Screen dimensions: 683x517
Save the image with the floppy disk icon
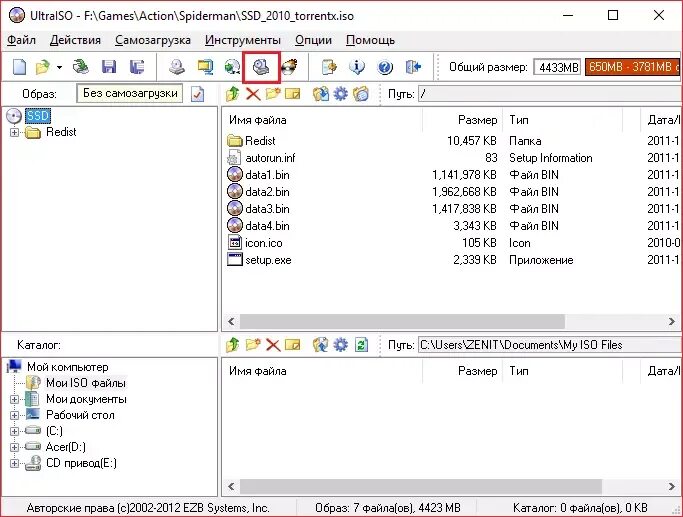coord(109,67)
